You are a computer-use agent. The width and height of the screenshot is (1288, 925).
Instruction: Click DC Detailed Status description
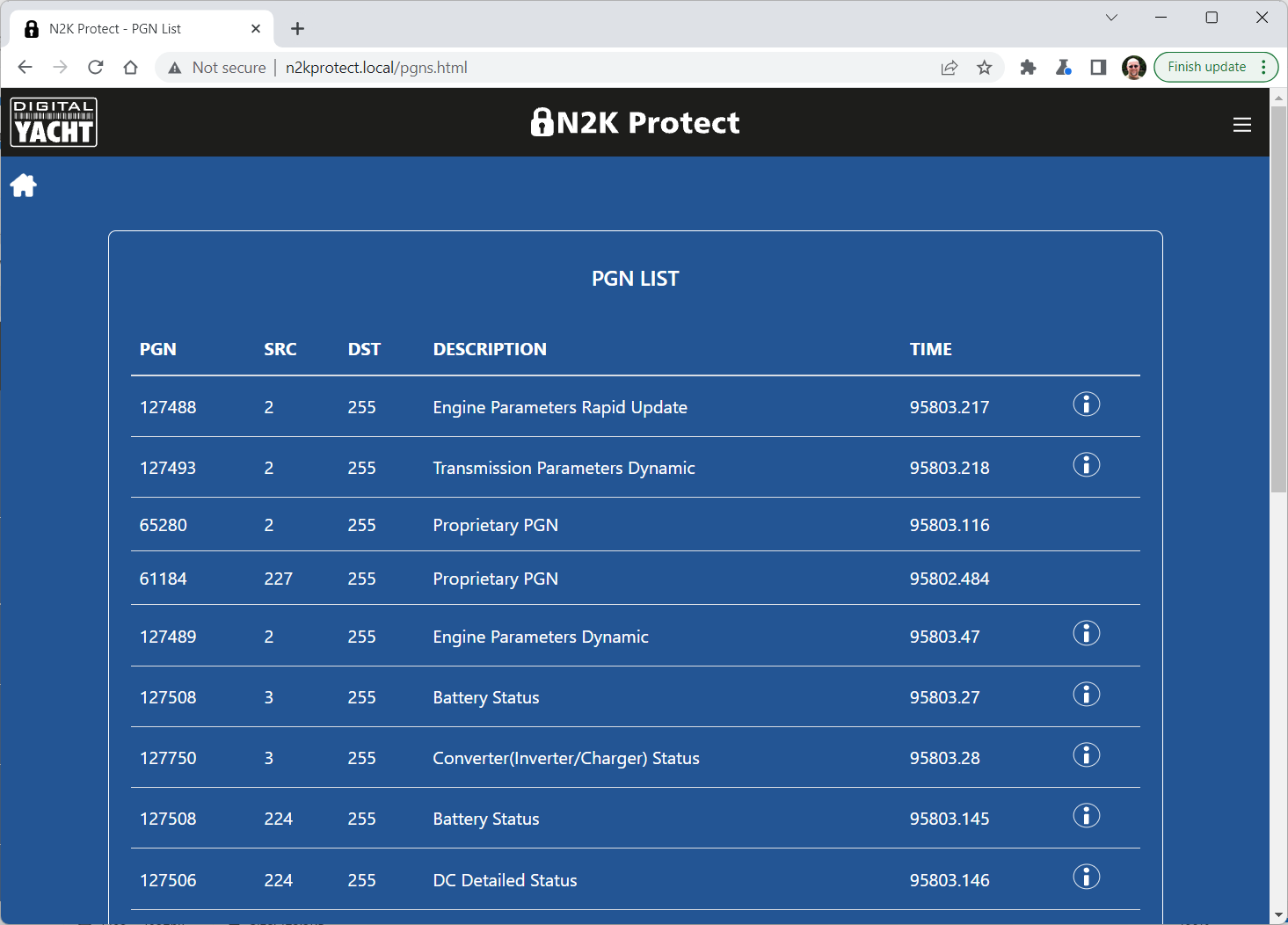tap(506, 880)
